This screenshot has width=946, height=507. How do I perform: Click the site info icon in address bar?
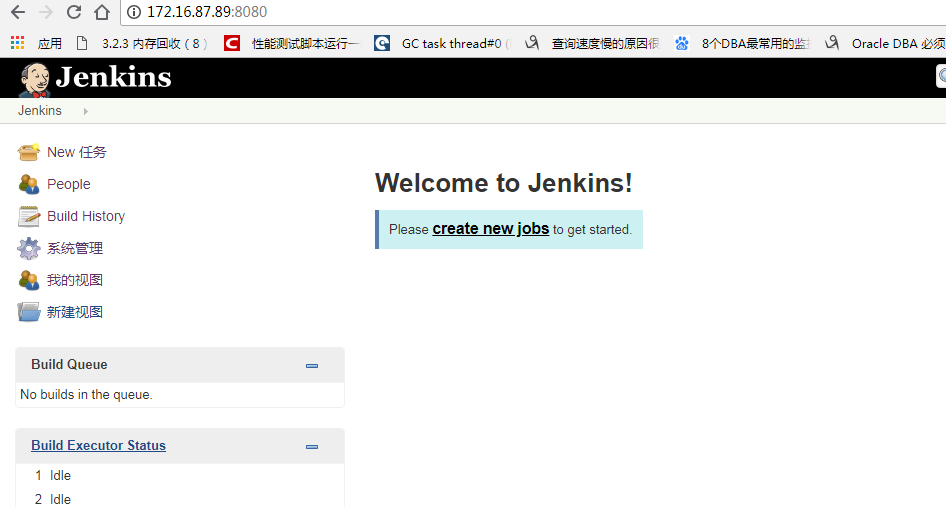(134, 11)
